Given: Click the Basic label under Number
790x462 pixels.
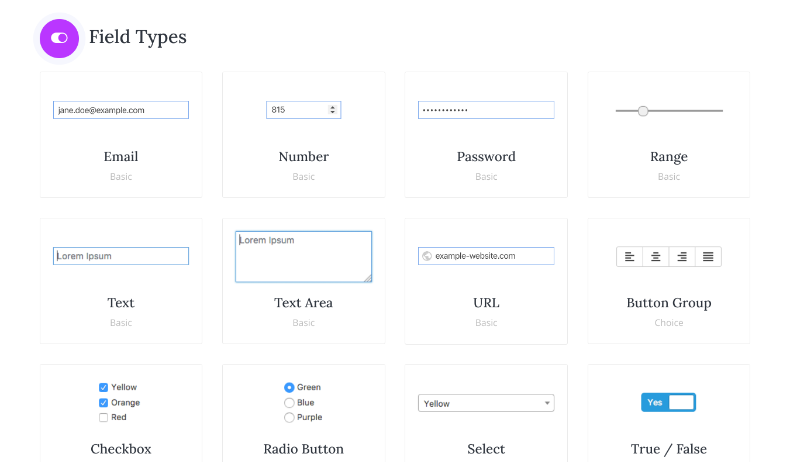Looking at the screenshot, I should pyautogui.click(x=303, y=177).
